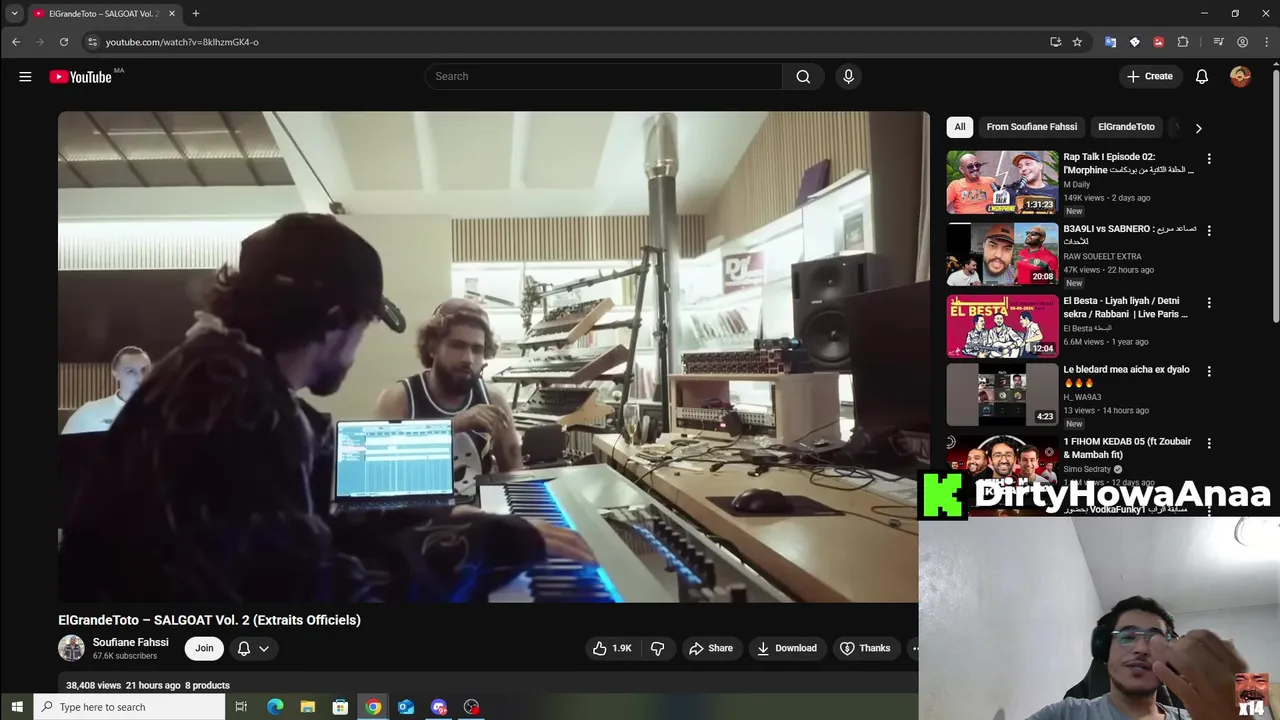Open Outlook from taskbar
This screenshot has height=720, width=1280.
(406, 707)
